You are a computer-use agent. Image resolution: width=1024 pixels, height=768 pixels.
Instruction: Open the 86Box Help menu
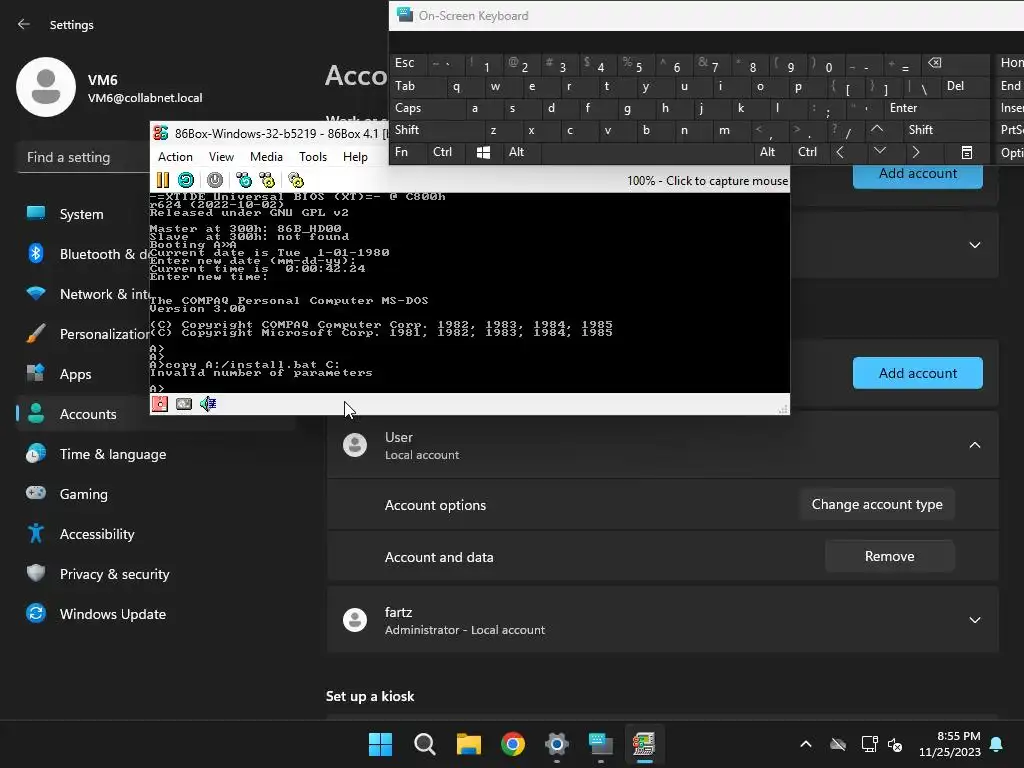[x=355, y=157]
